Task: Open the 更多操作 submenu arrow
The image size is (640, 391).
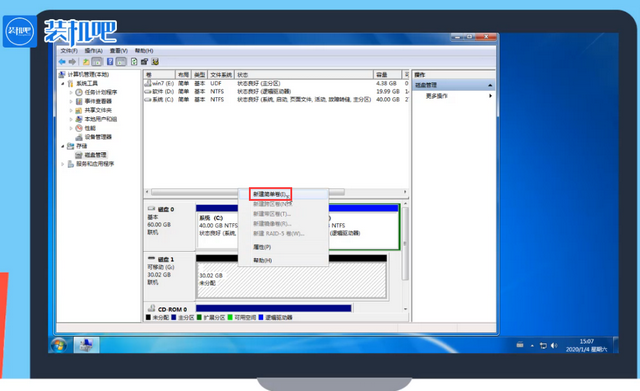Action: click(490, 96)
